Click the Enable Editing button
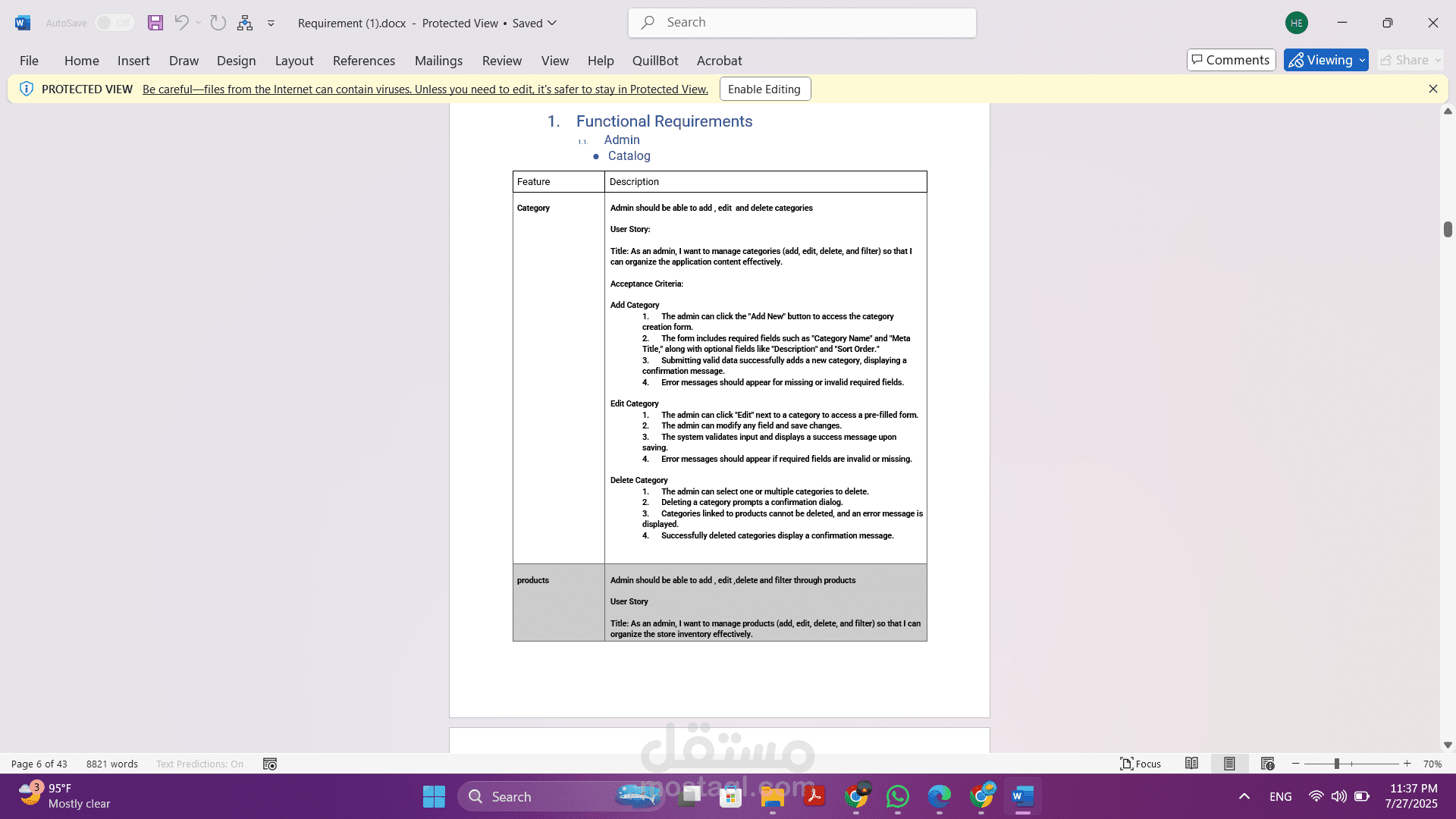This screenshot has height=819, width=1456. click(764, 89)
